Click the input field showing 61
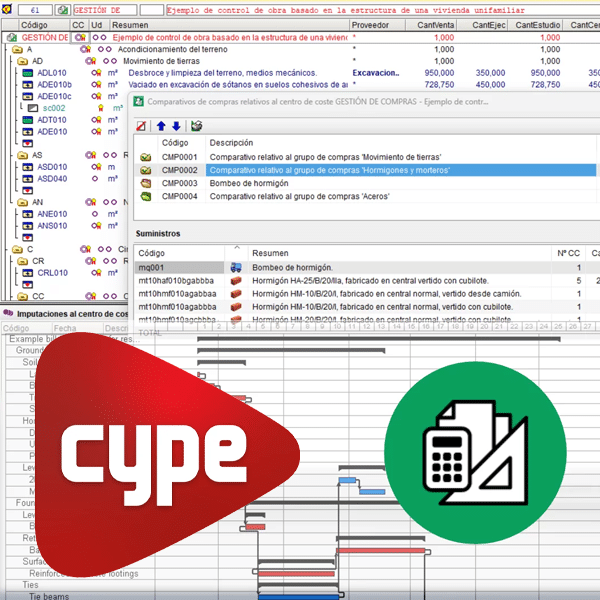600x600 pixels. (35, 10)
